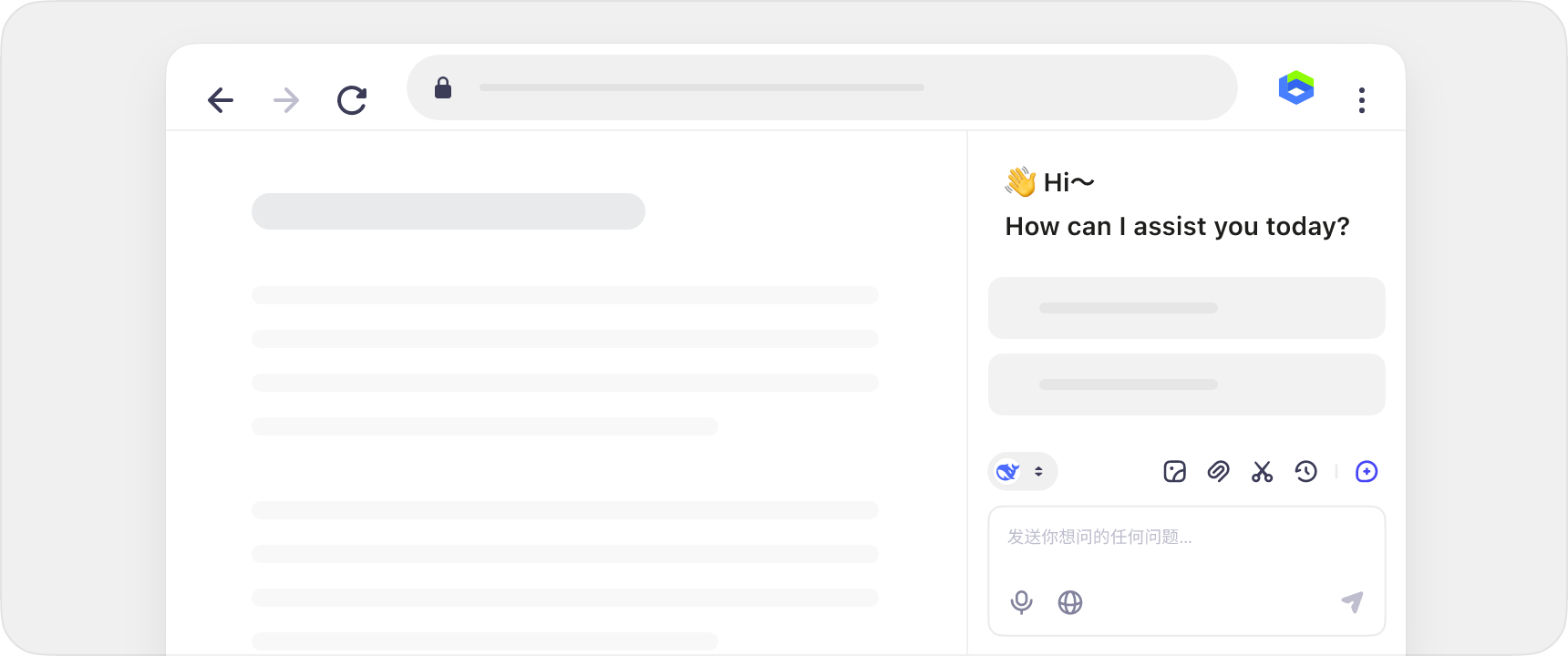The width and height of the screenshot is (1568, 656).
Task: Click the image upload icon
Action: [1175, 471]
